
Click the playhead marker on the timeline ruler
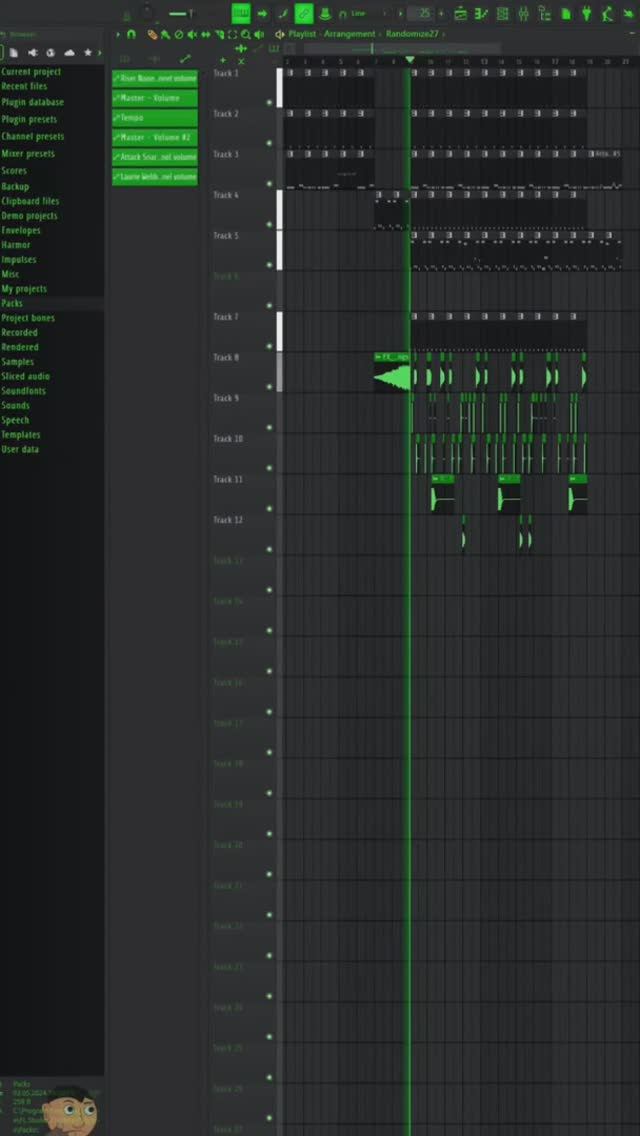pos(410,60)
